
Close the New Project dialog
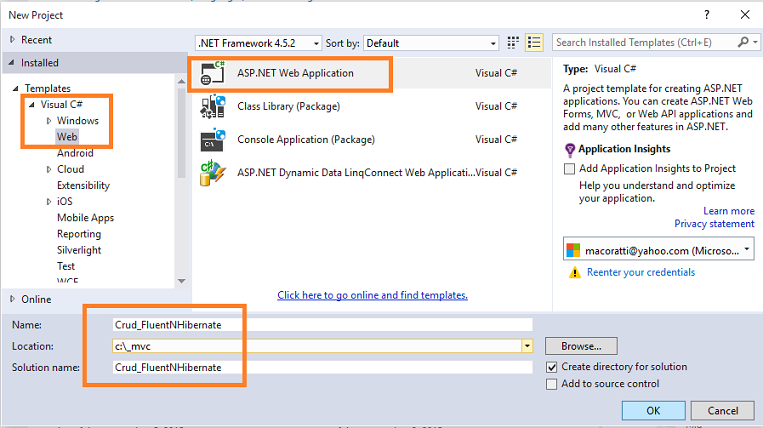click(x=745, y=15)
